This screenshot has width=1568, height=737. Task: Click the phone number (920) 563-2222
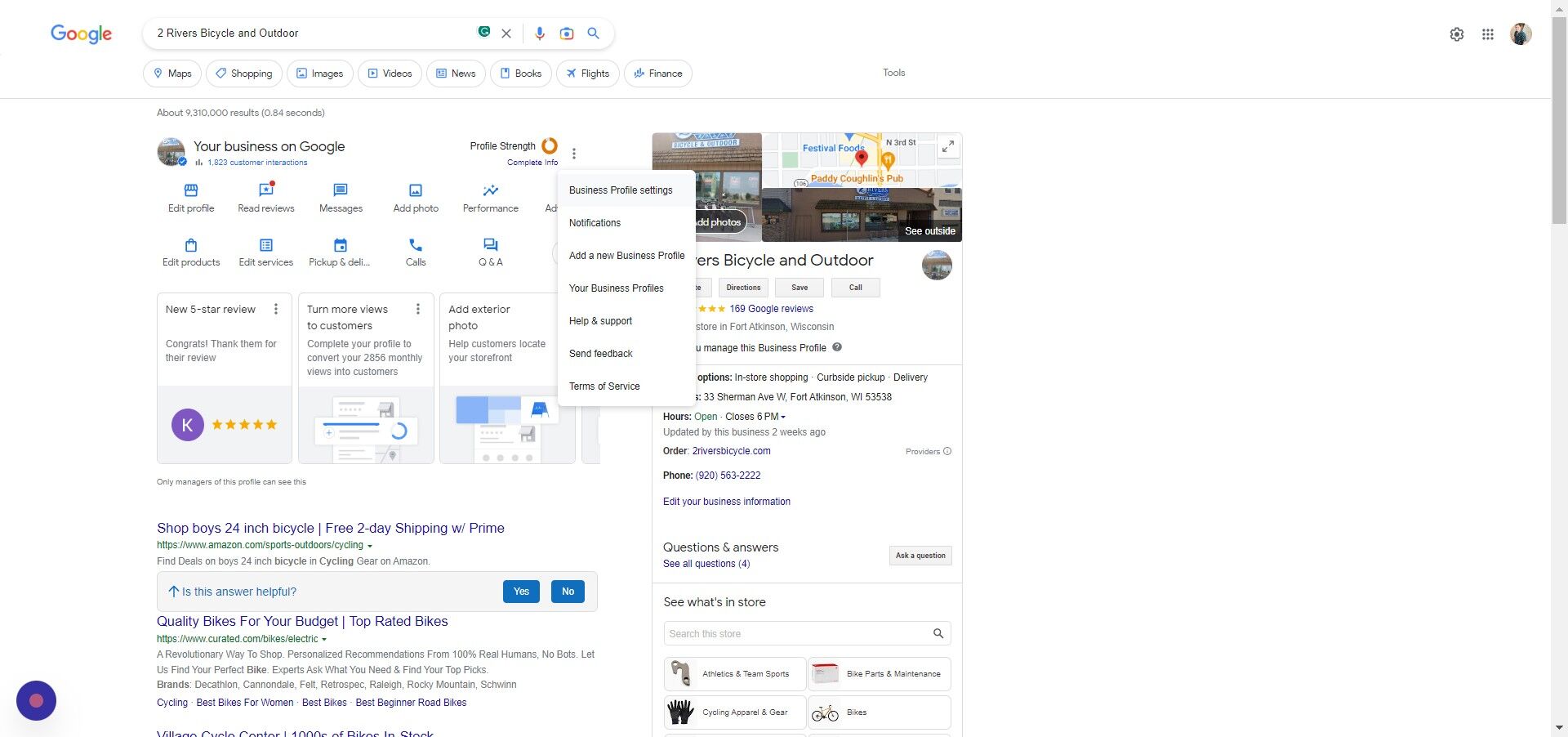728,476
